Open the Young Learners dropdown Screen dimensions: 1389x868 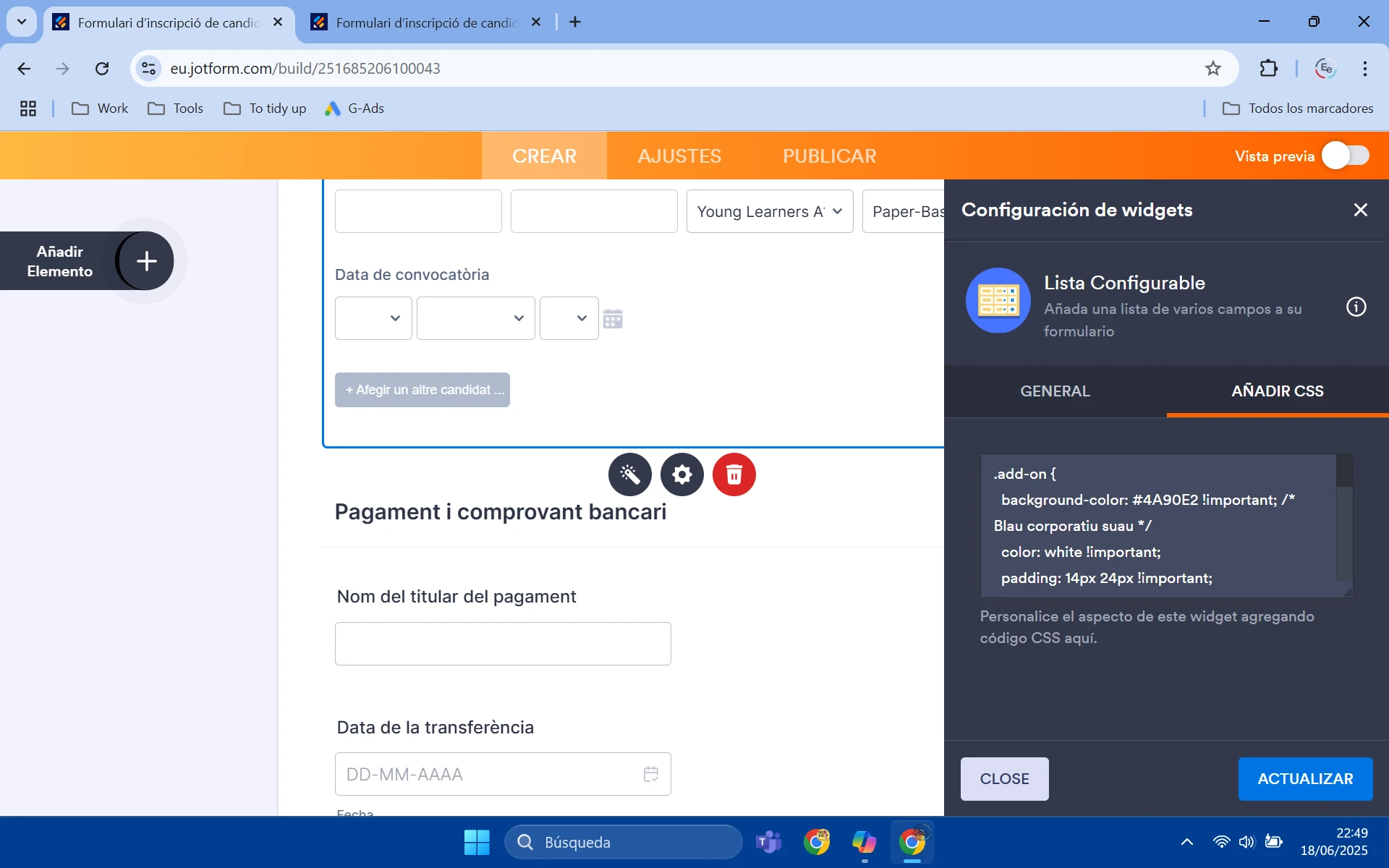click(x=769, y=211)
